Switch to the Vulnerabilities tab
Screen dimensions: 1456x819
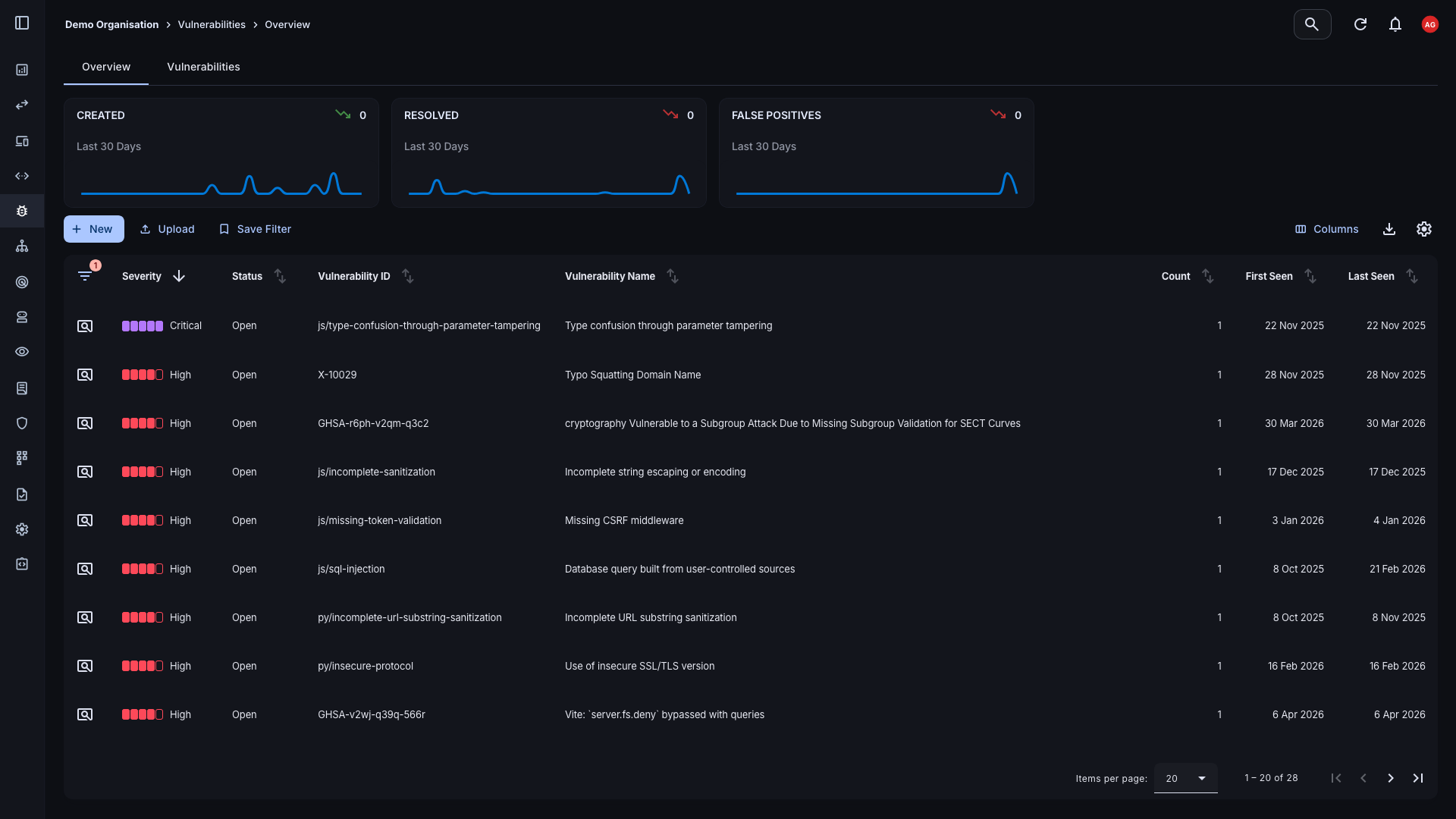(203, 67)
